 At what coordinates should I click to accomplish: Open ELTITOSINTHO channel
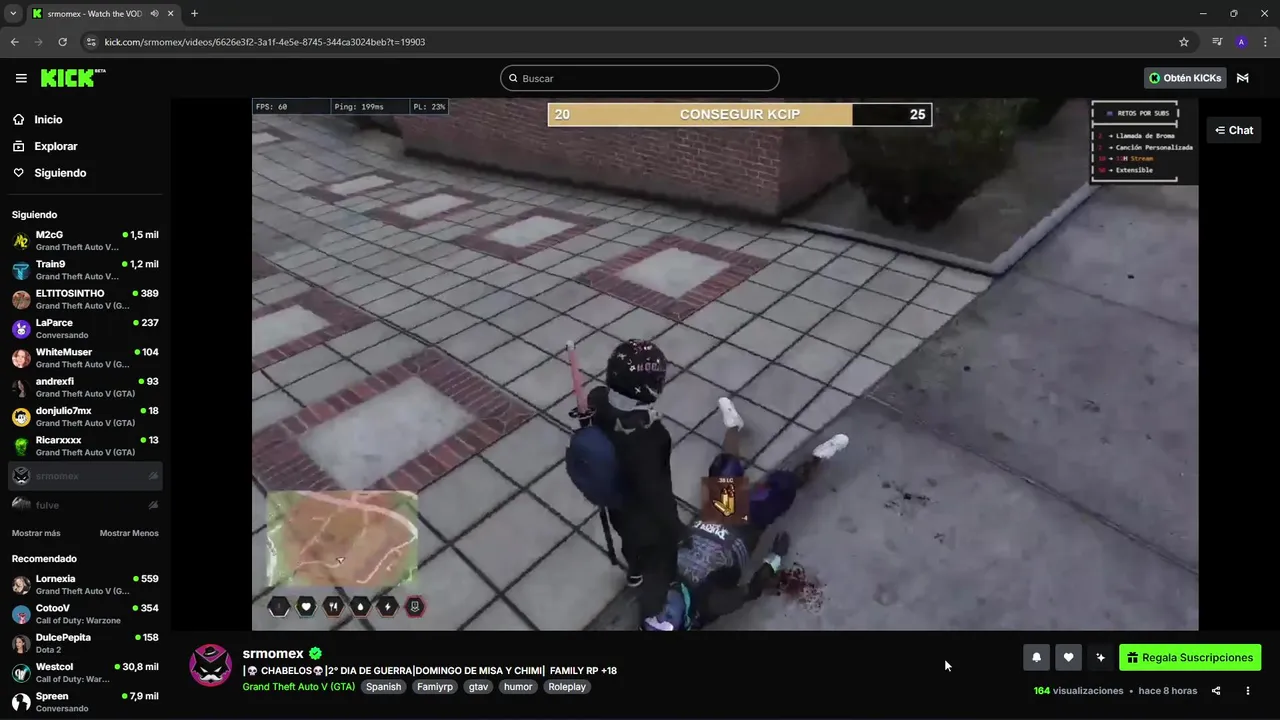point(85,299)
